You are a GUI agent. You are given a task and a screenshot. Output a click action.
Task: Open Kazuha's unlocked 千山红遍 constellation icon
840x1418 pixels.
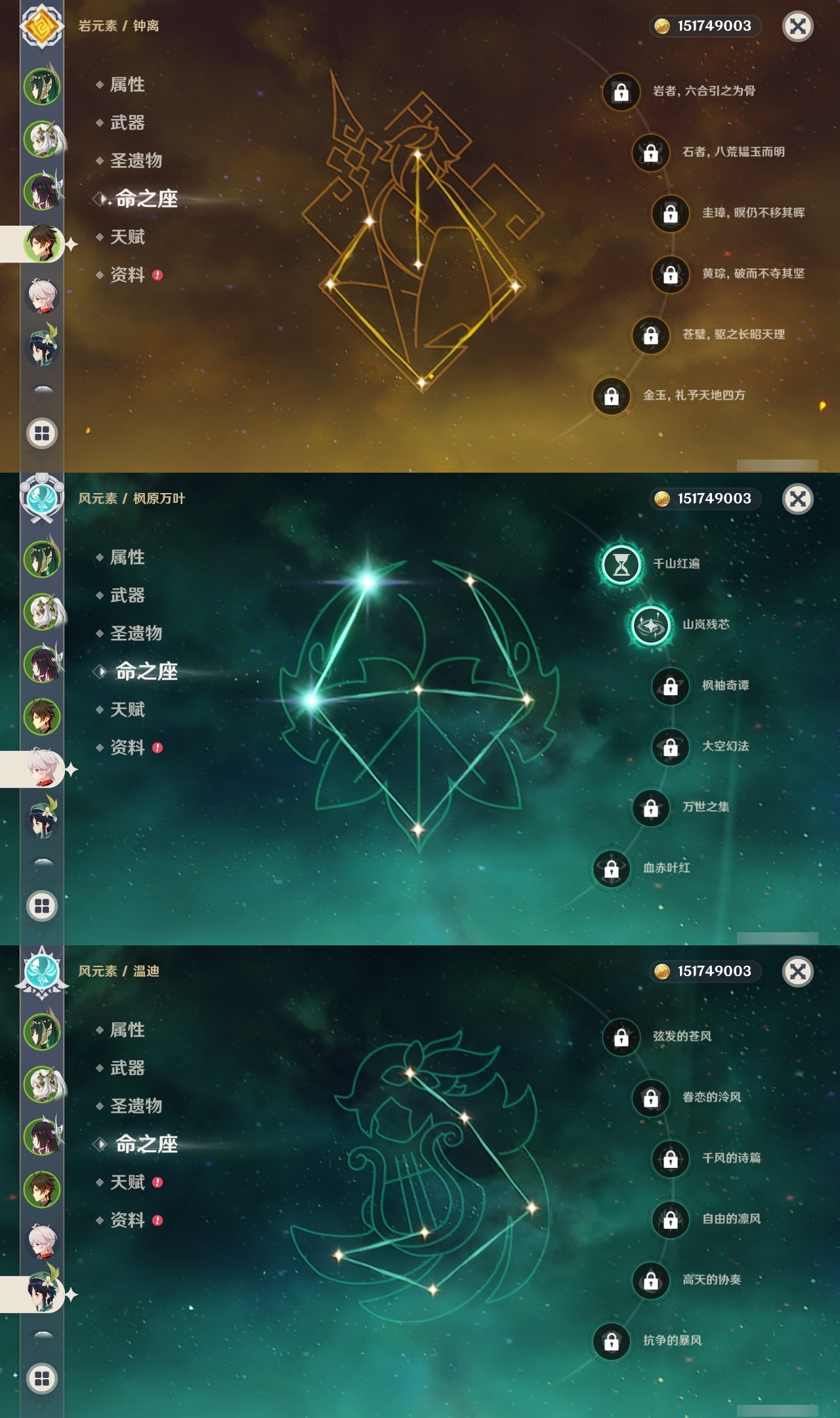(621, 564)
